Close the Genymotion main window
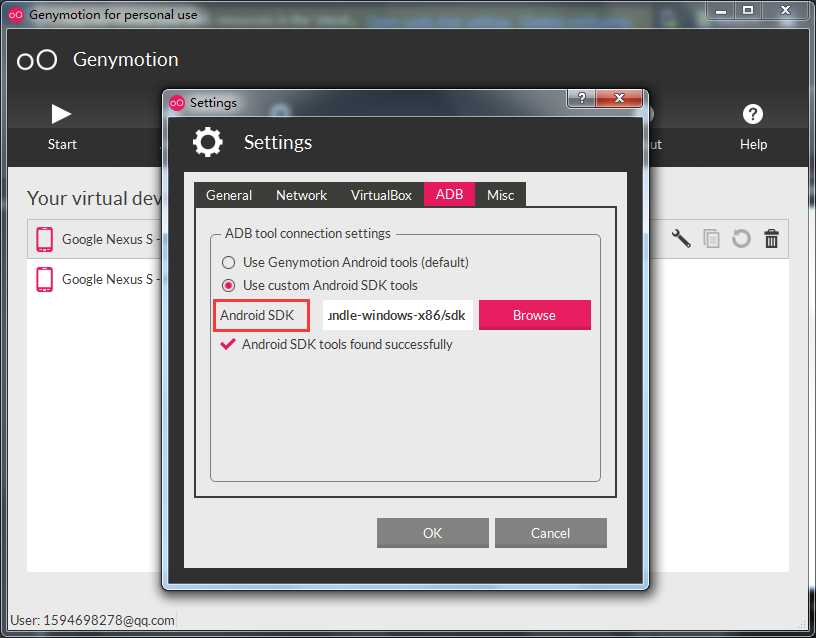 pos(785,10)
